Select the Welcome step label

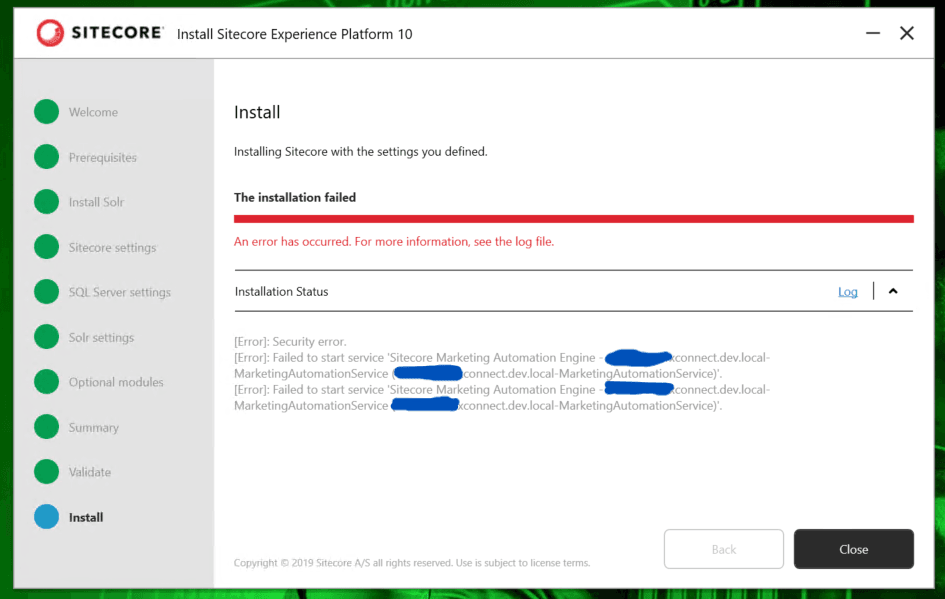93,112
